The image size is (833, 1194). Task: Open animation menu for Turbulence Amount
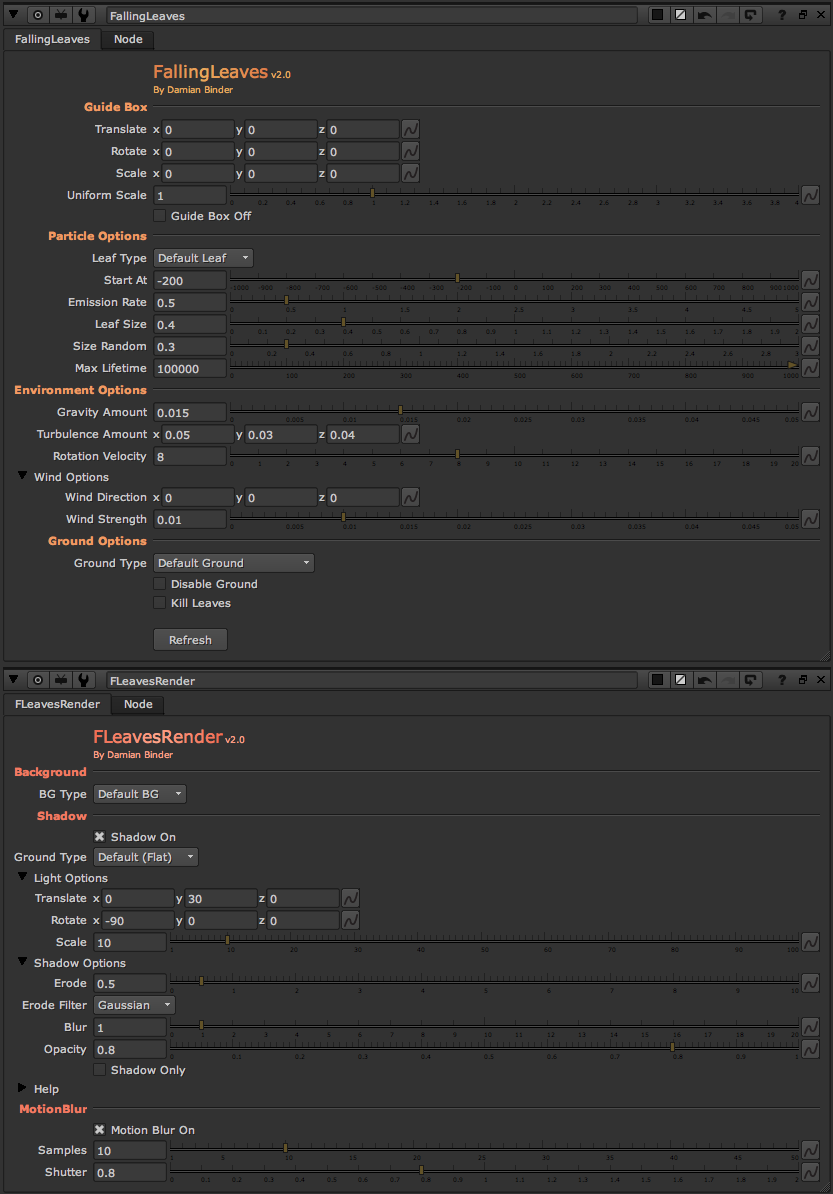click(410, 434)
